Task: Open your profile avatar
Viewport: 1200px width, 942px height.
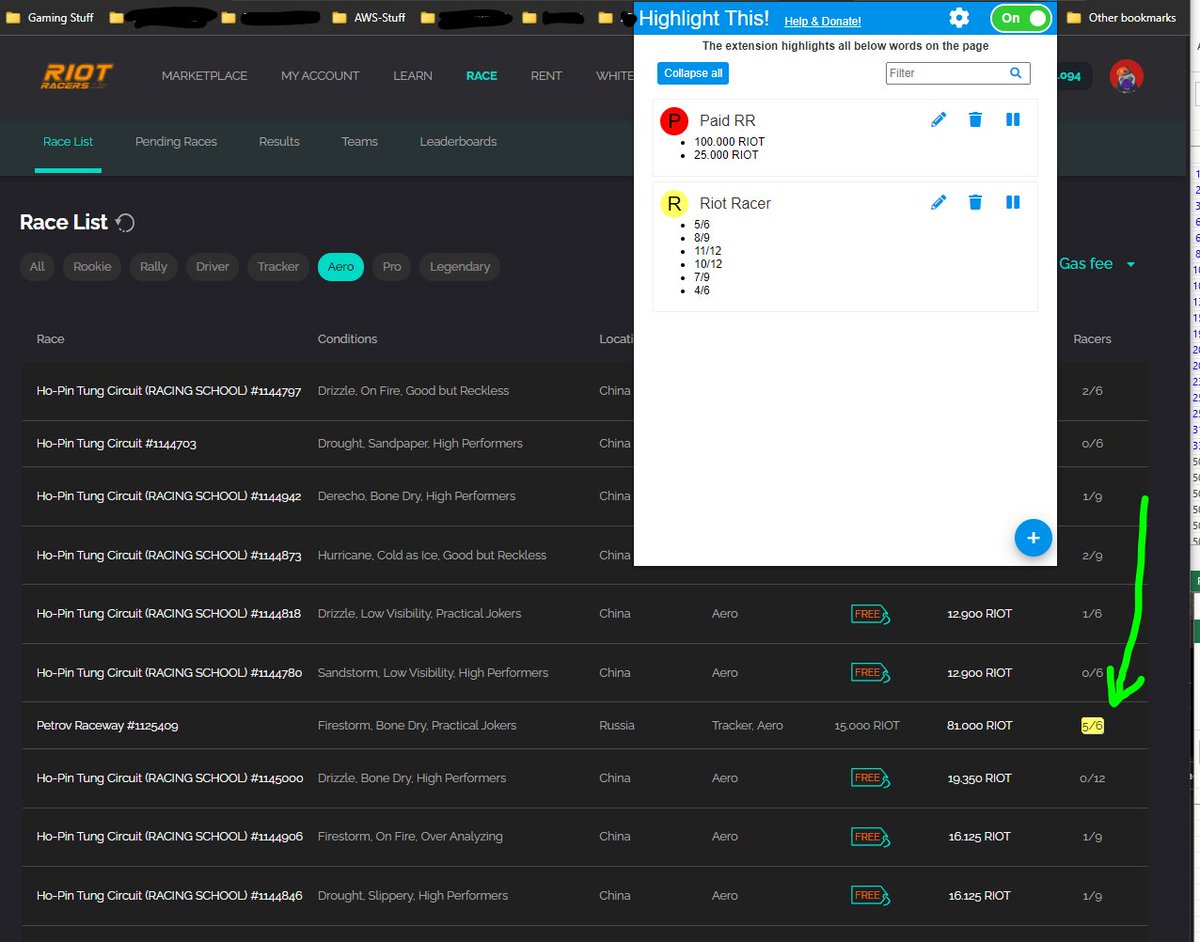Action: [1126, 75]
